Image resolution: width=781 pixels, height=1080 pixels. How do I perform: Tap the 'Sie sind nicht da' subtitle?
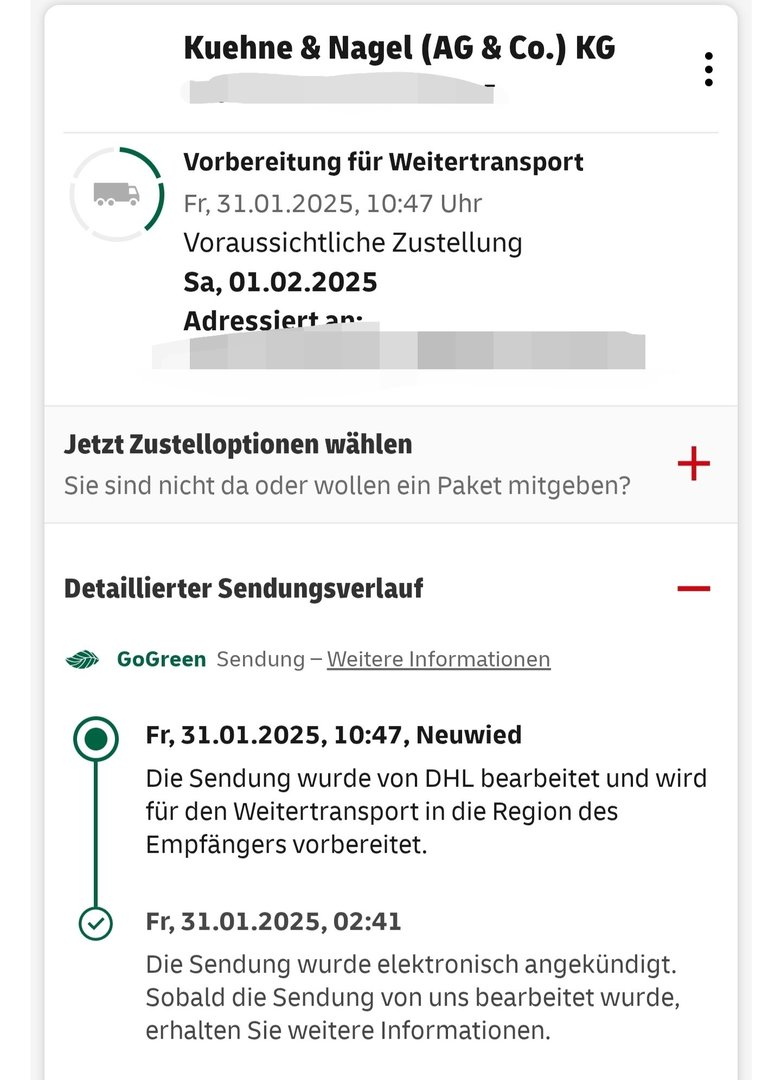pyautogui.click(x=347, y=486)
